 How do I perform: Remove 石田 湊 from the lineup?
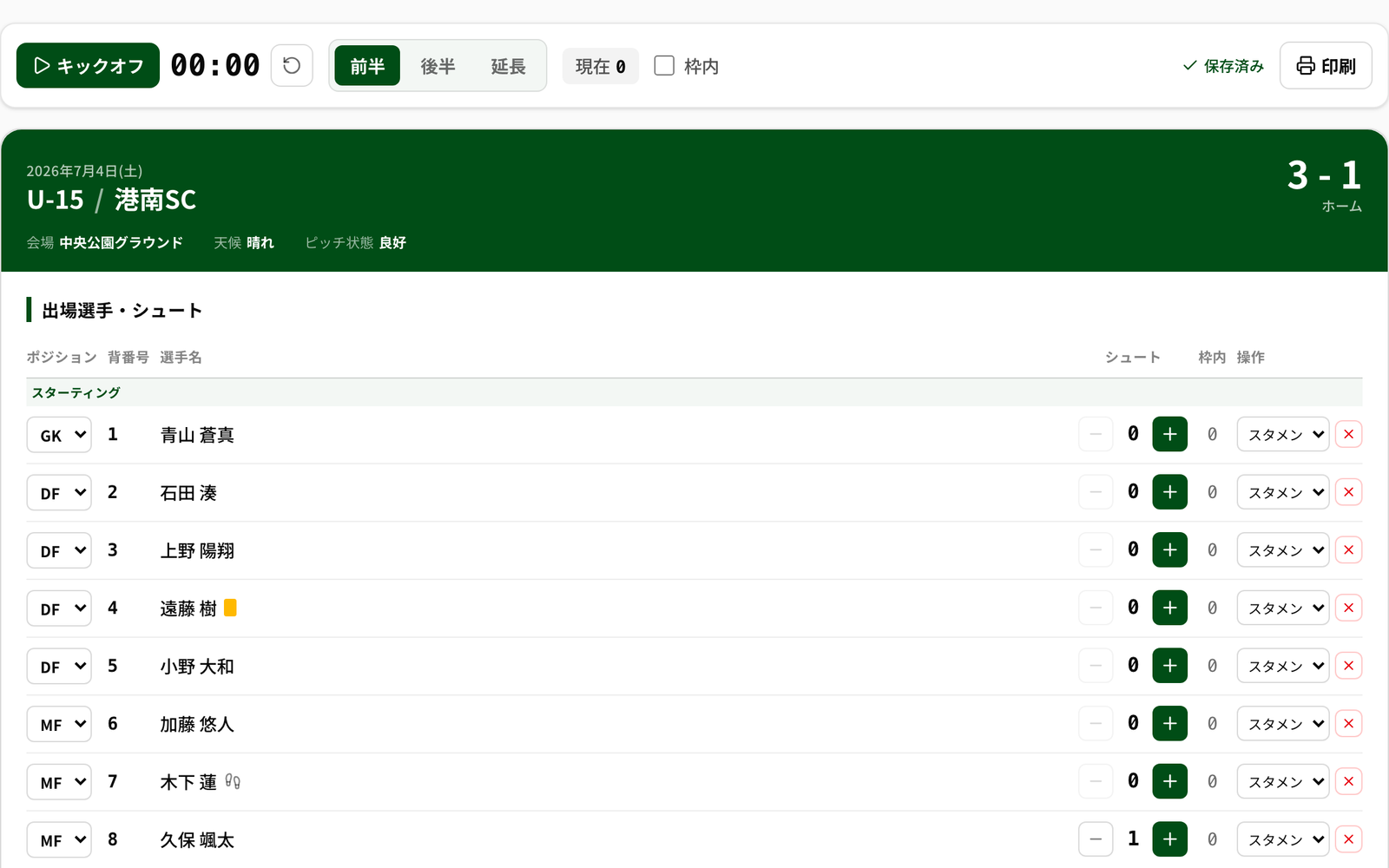[x=1348, y=492]
